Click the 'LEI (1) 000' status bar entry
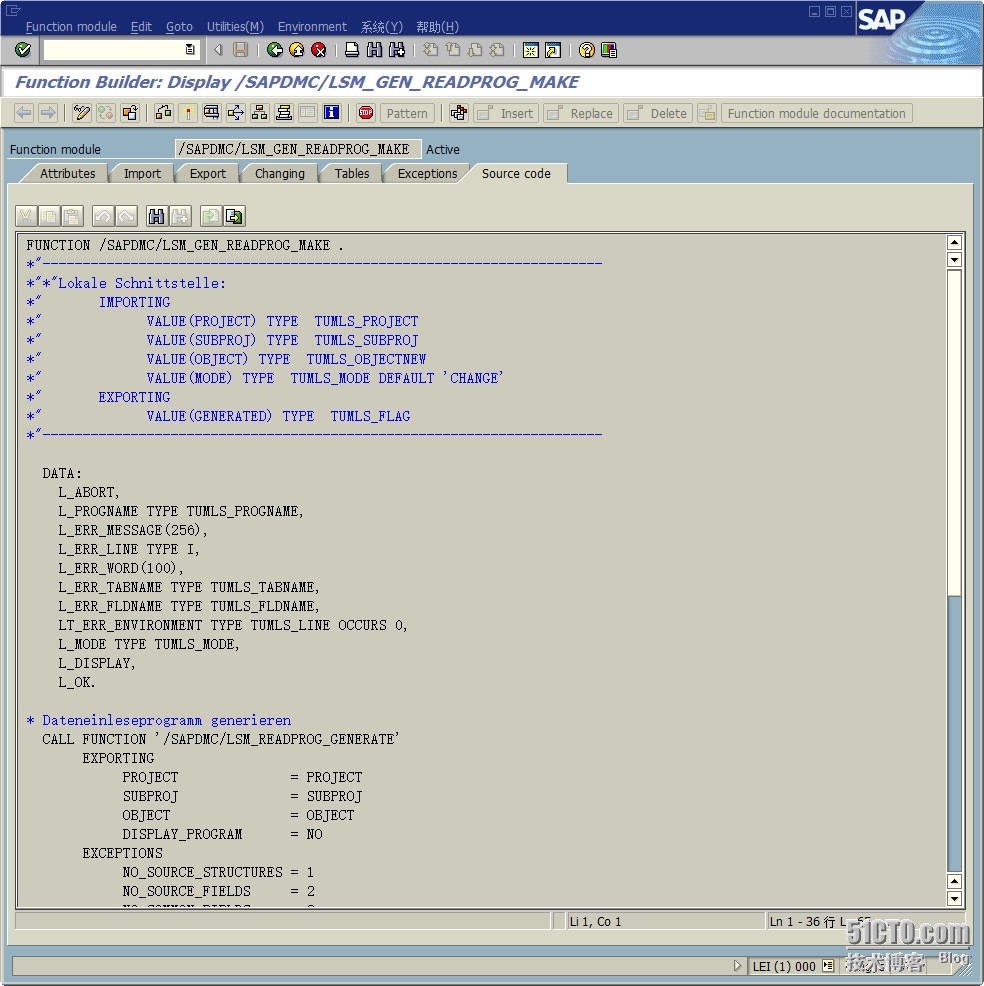984x986 pixels. [x=784, y=966]
